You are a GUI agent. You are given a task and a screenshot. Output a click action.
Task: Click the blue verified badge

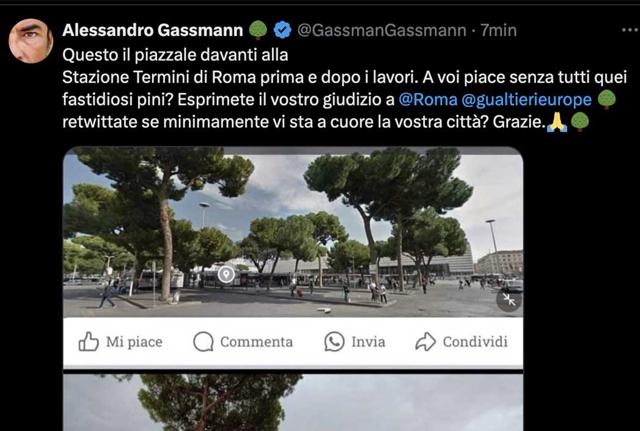point(282,30)
